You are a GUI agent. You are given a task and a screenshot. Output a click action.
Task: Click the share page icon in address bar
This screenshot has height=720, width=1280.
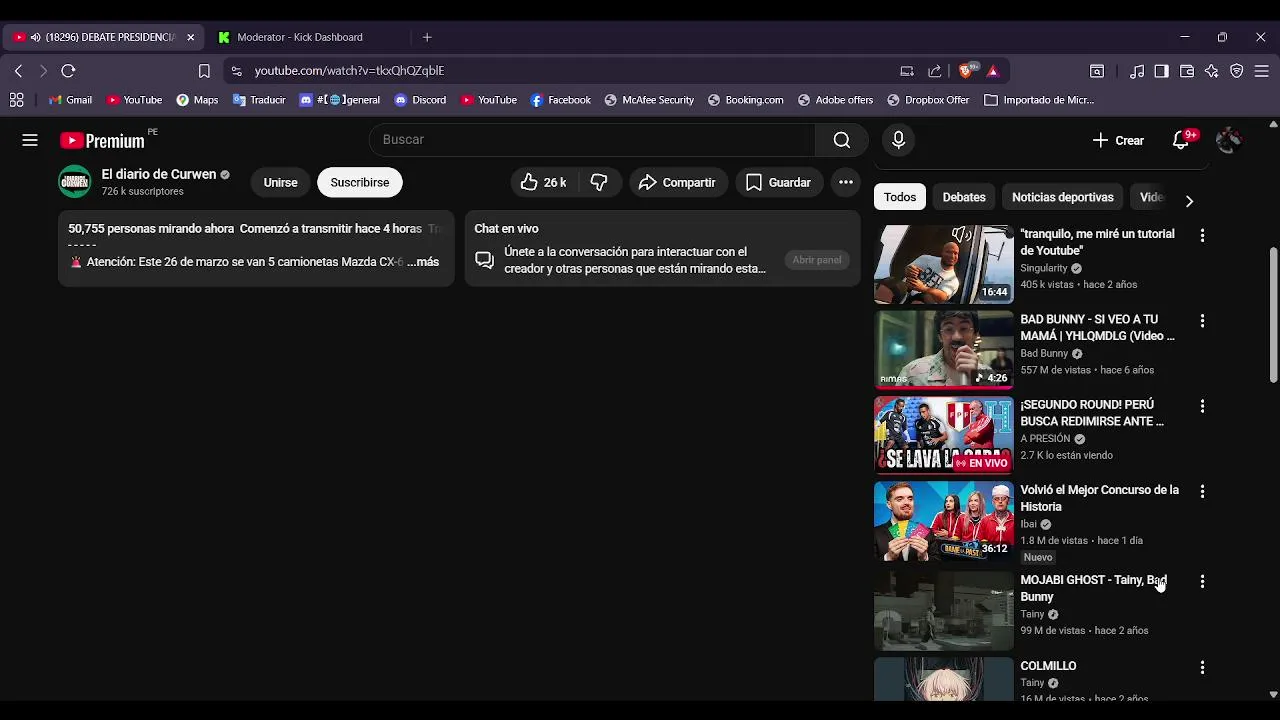[935, 71]
